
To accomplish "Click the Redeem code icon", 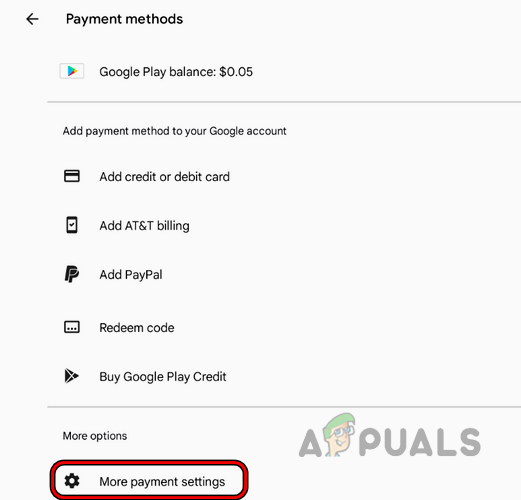I will [72, 327].
